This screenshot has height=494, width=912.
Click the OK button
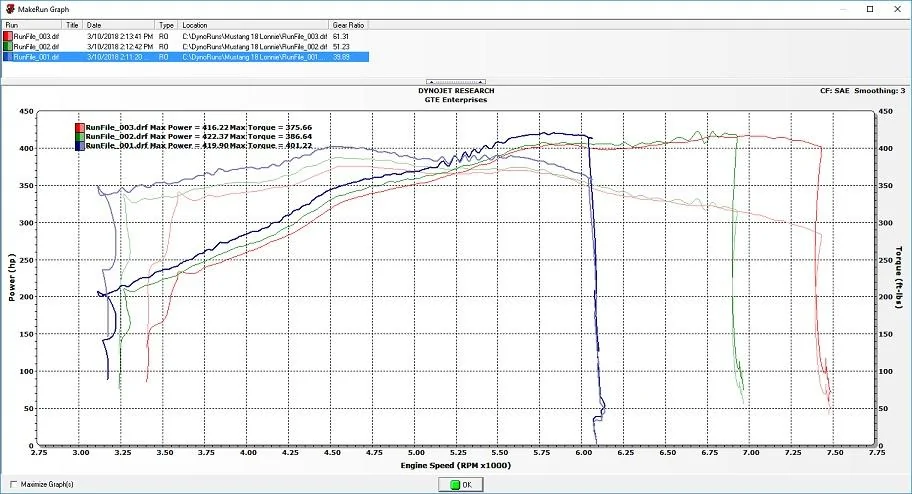[x=461, y=485]
